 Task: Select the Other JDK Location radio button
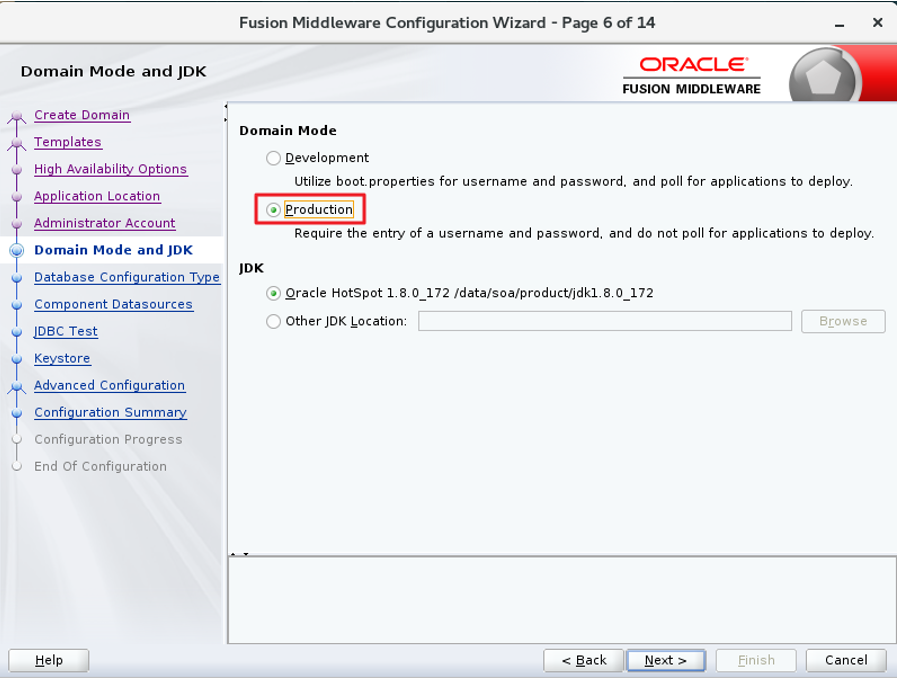[x=274, y=321]
